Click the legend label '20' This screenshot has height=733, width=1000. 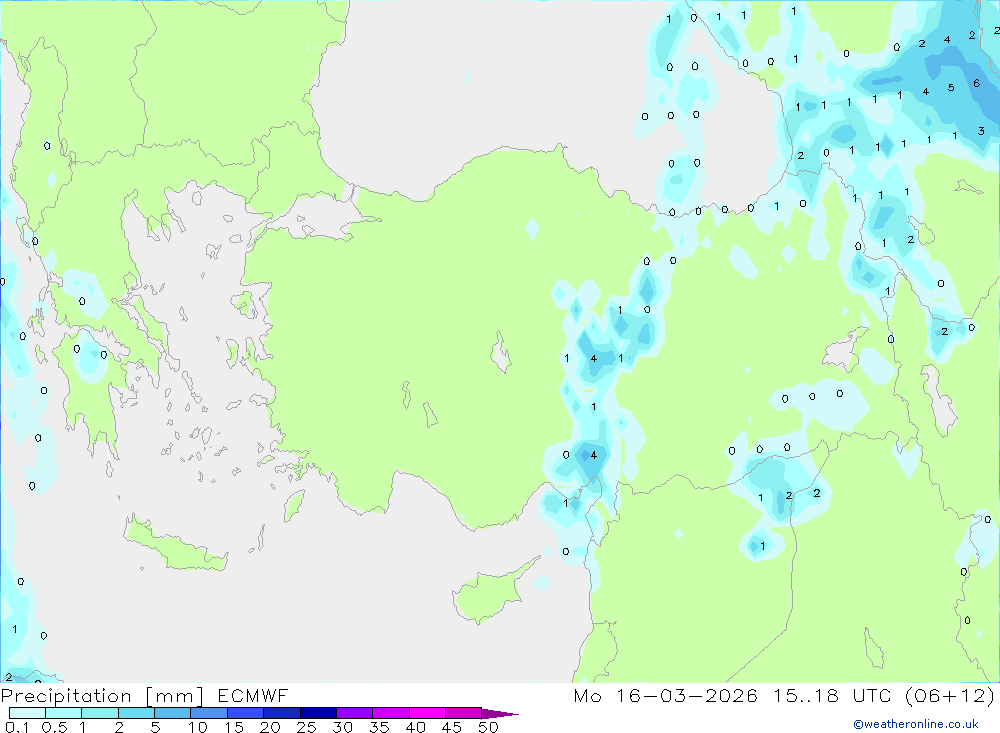point(270,727)
